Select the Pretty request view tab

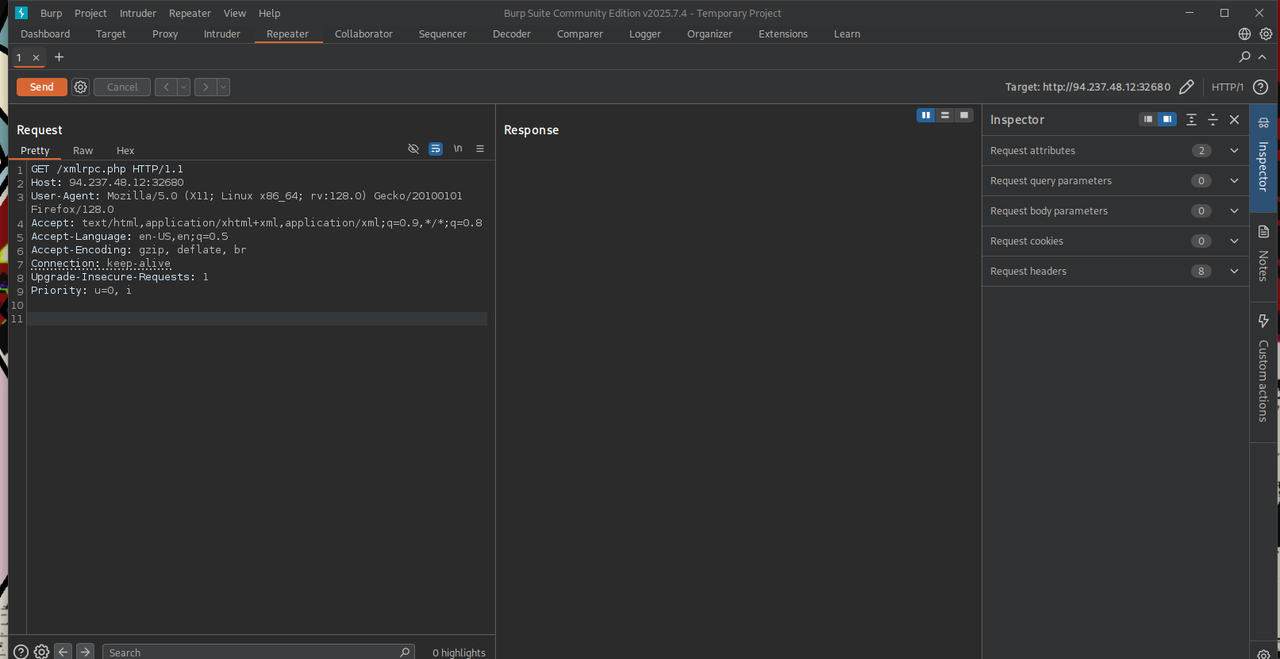35,150
